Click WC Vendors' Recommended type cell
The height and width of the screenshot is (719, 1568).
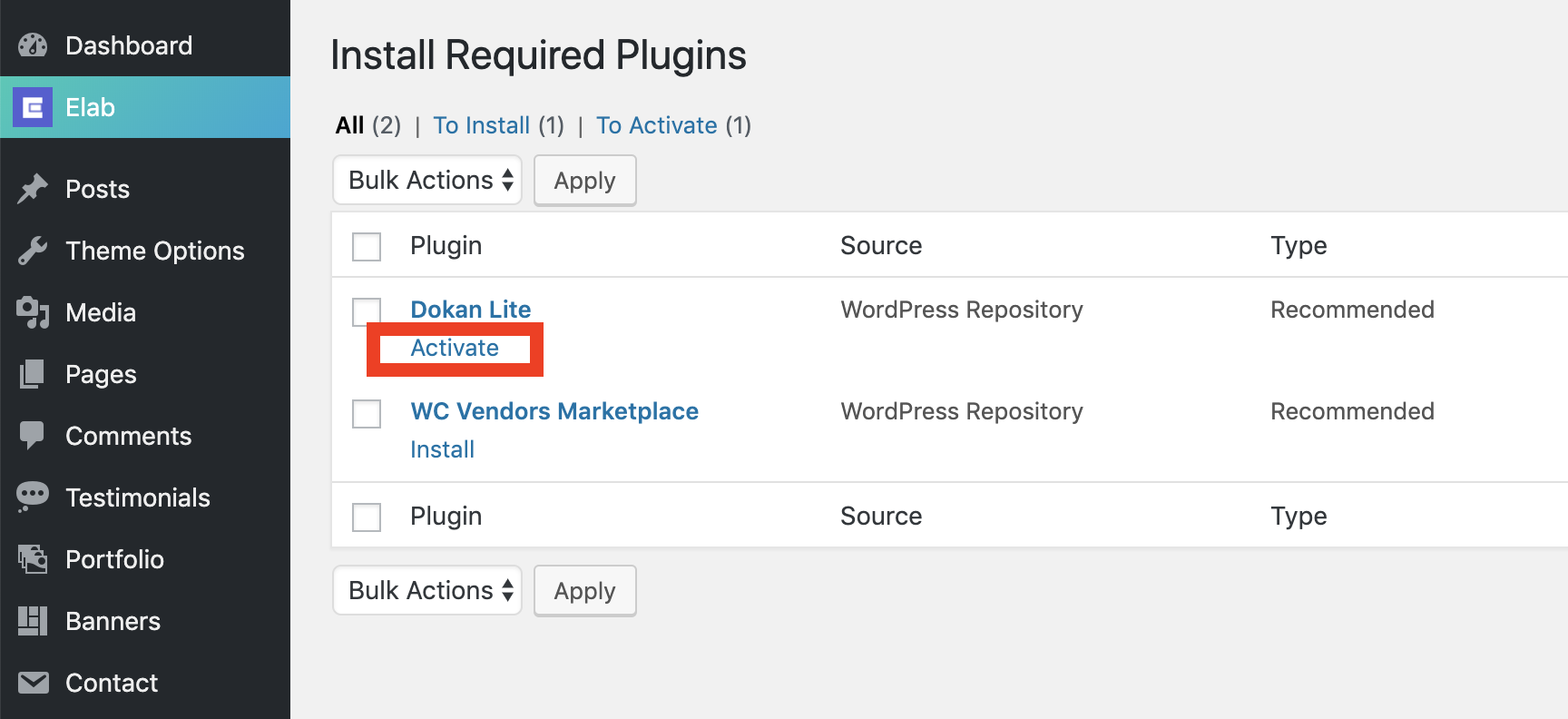(x=1352, y=411)
